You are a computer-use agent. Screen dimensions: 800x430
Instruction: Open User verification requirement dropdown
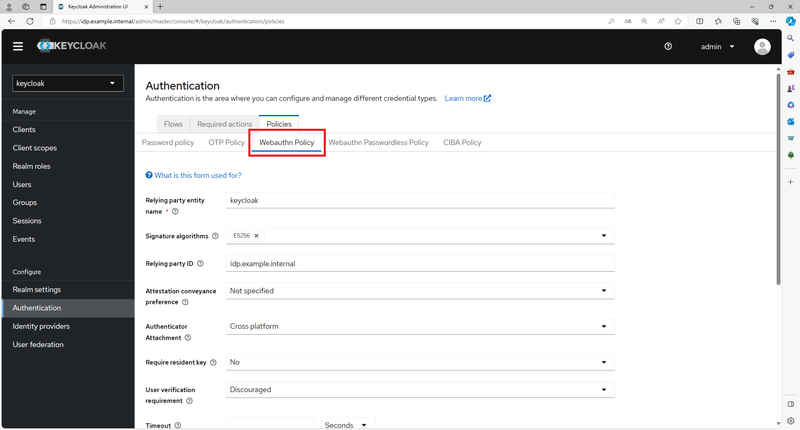pos(420,390)
